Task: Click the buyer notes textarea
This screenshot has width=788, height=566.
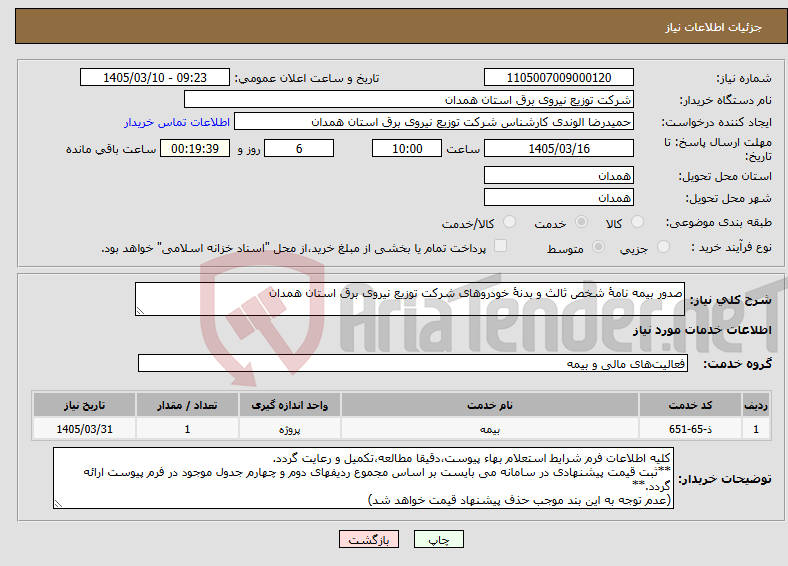Action: point(363,478)
